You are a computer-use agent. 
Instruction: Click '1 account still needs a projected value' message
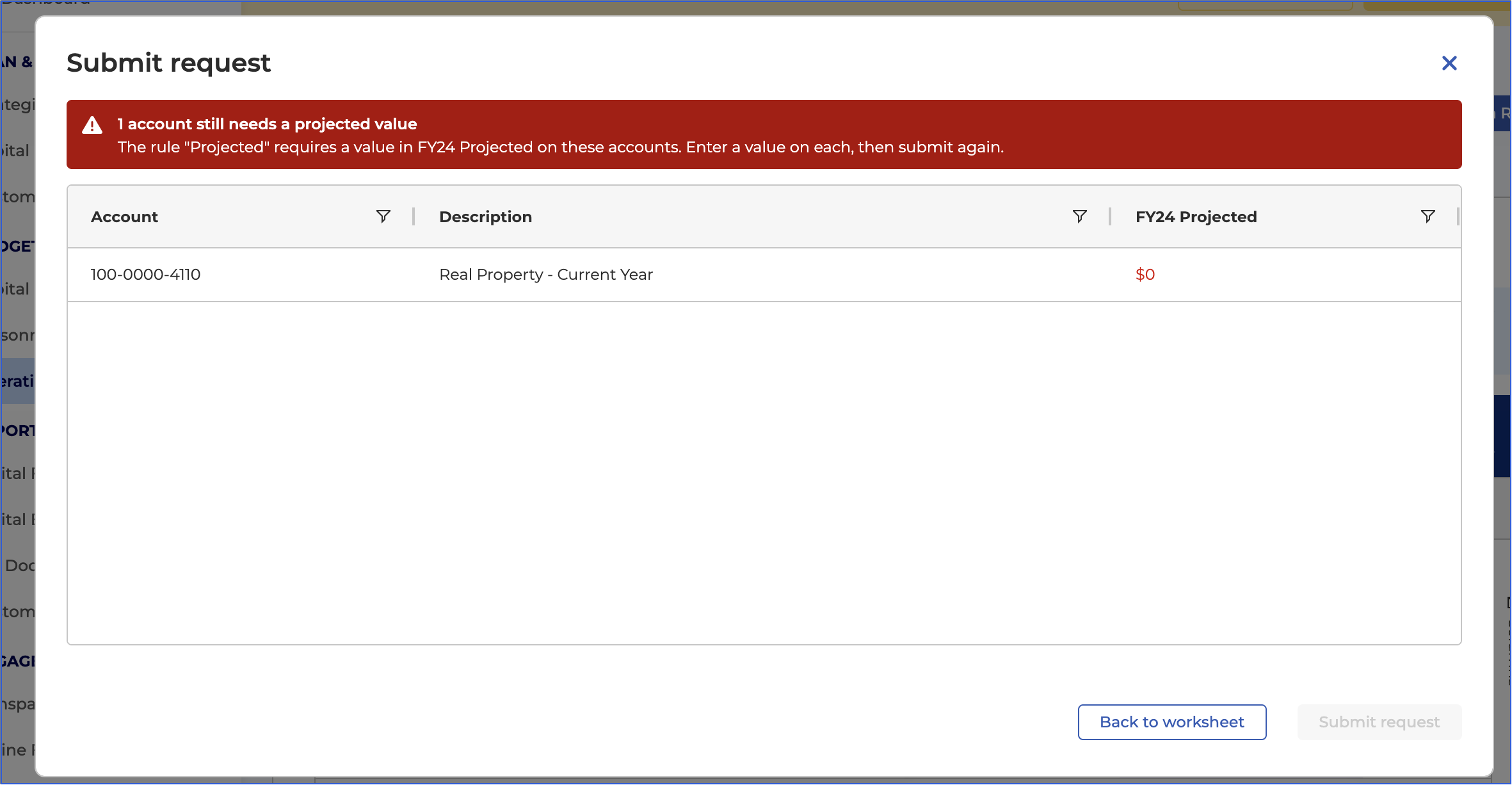tap(267, 124)
